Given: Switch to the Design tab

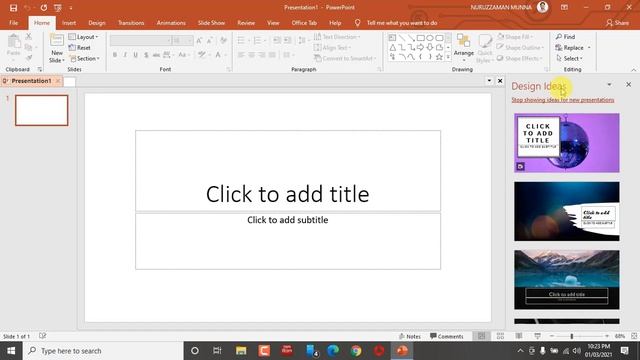Looking at the screenshot, I should coord(97,23).
